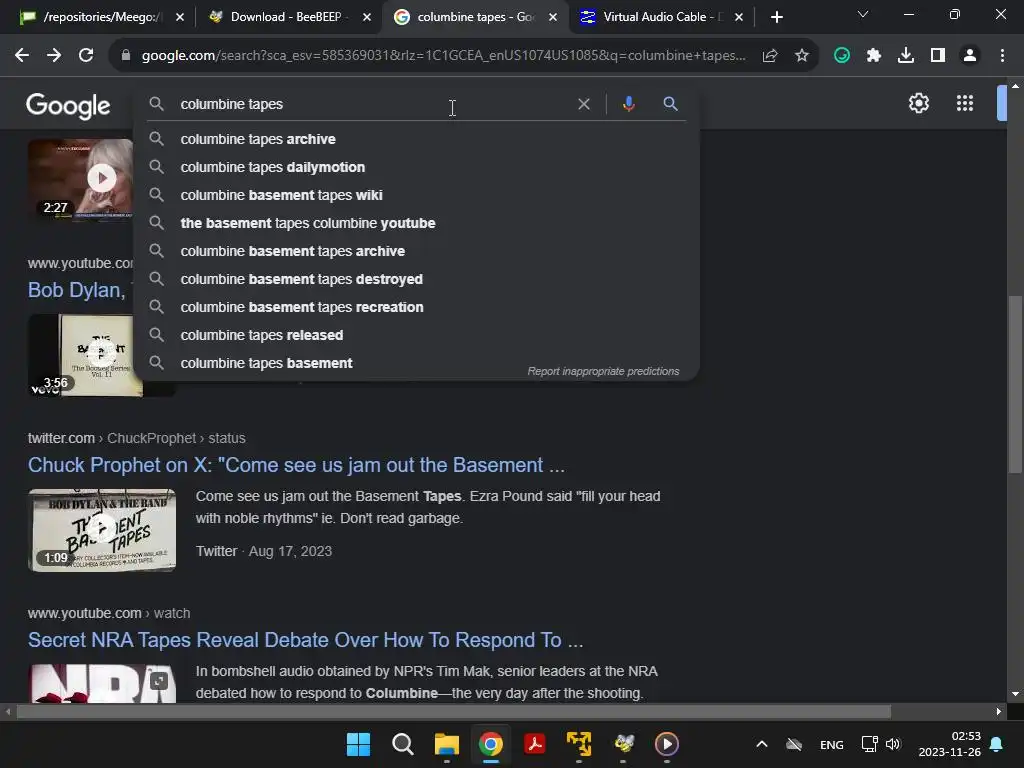Reload the current page
The image size is (1024, 768).
click(86, 56)
